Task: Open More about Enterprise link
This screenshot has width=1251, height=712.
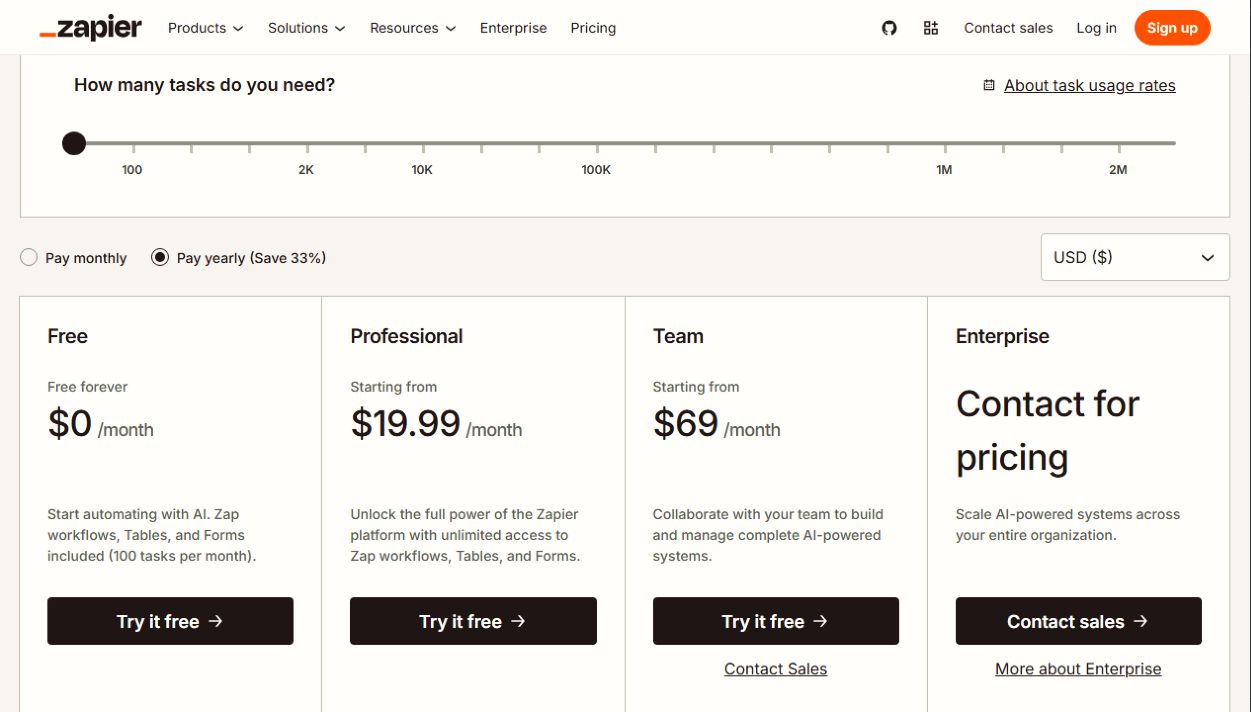Action: (x=1078, y=669)
